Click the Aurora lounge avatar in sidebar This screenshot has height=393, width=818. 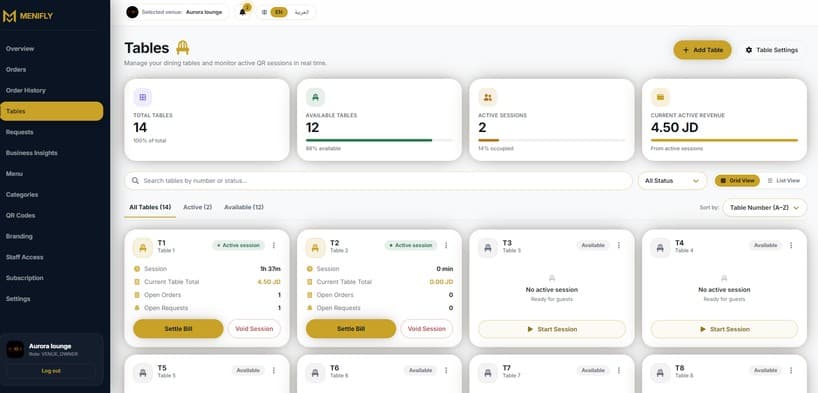tap(15, 349)
